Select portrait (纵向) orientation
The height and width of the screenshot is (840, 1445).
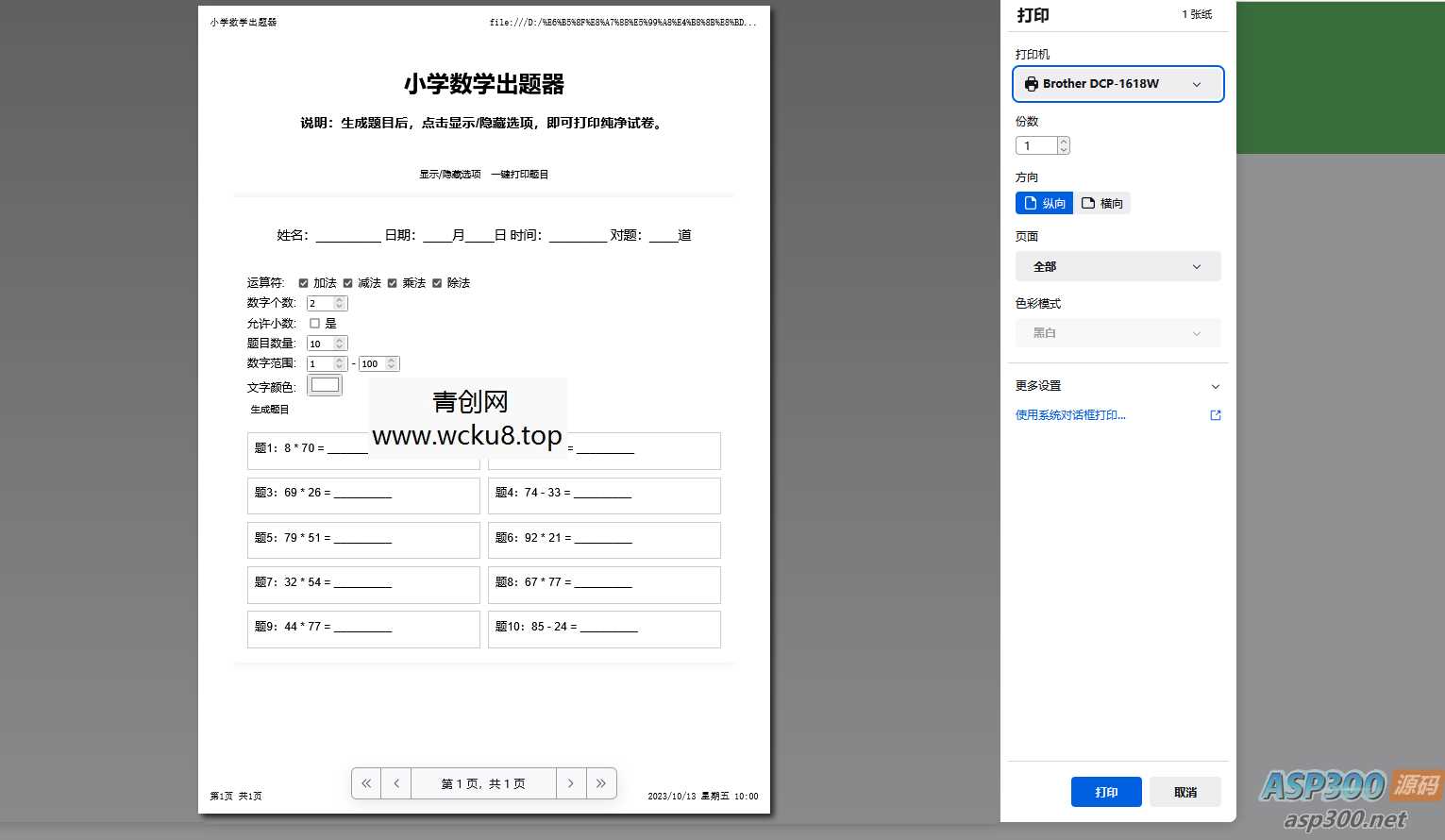coord(1044,202)
